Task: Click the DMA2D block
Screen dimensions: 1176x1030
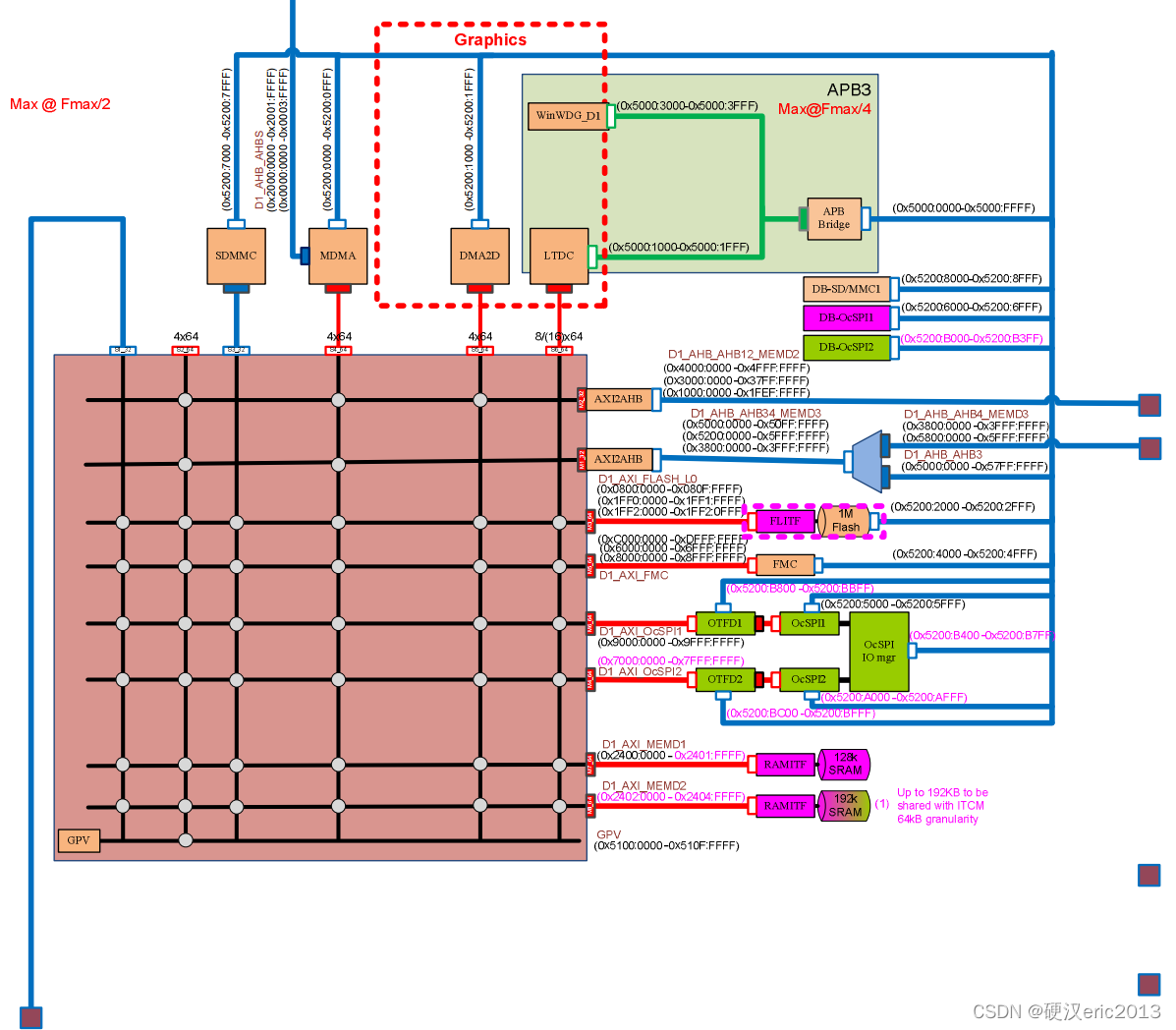Action: coord(480,256)
